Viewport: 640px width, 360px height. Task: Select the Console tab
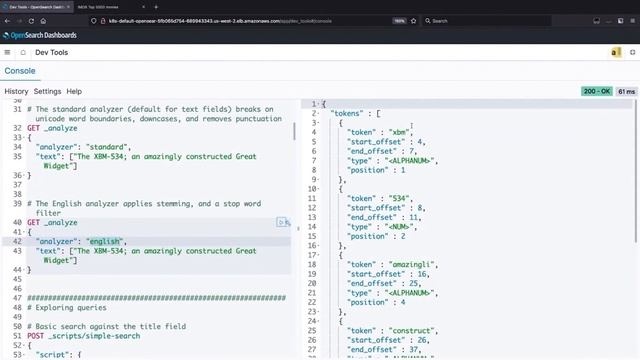(x=20, y=71)
